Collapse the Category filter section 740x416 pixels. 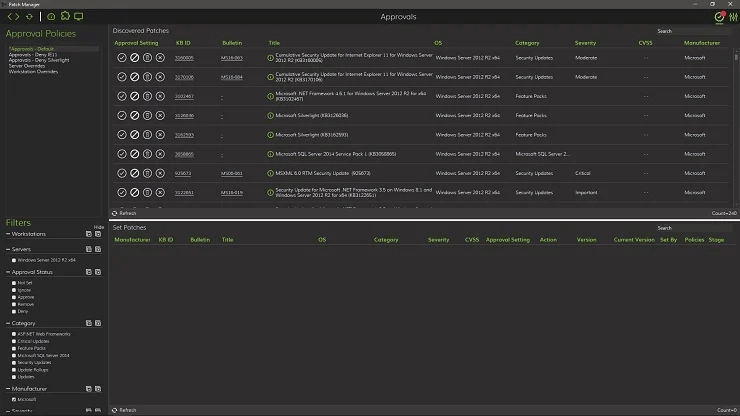tap(8, 323)
